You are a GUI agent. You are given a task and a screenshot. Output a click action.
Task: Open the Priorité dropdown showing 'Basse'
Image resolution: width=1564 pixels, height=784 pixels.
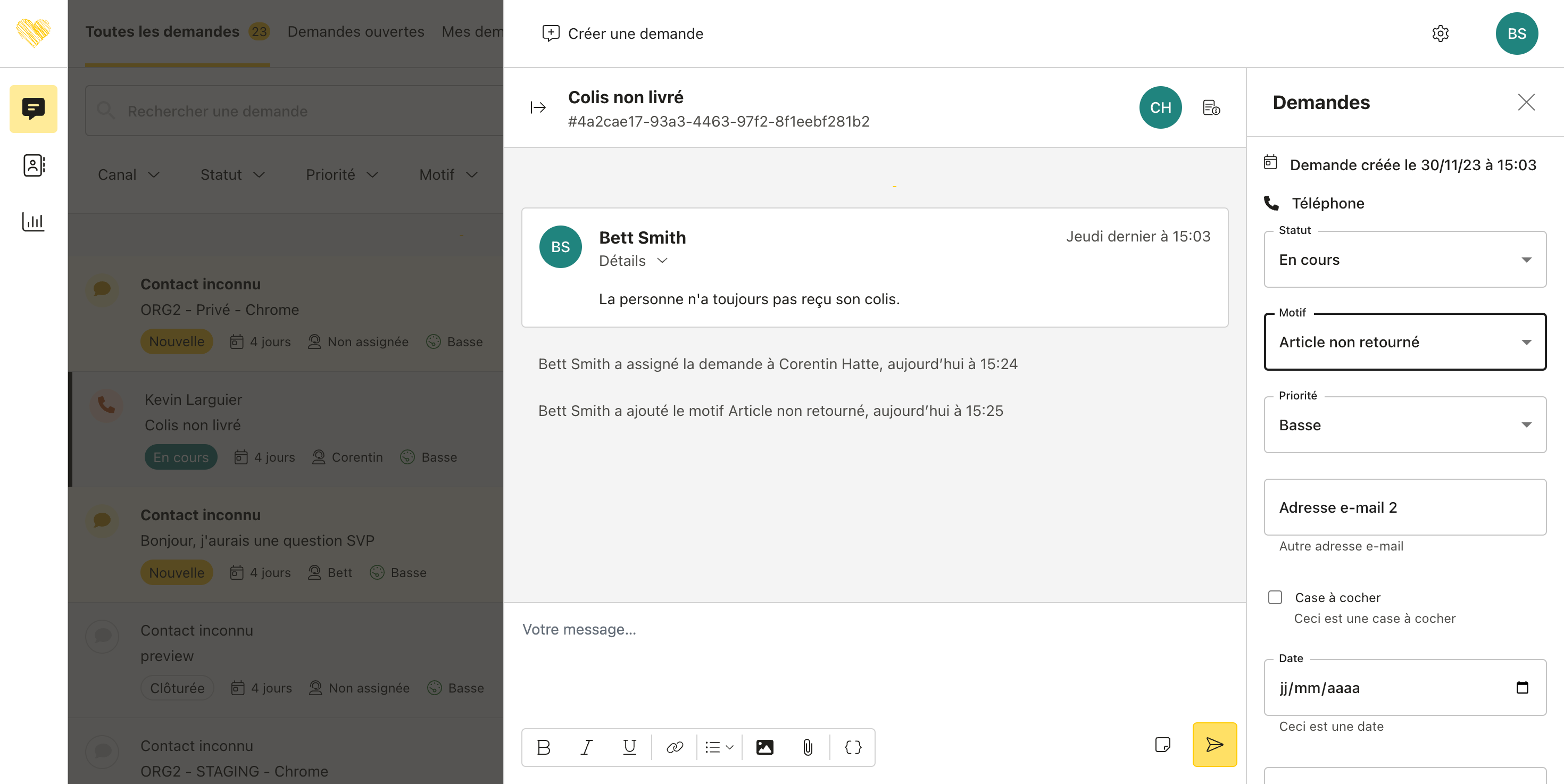tap(1404, 425)
